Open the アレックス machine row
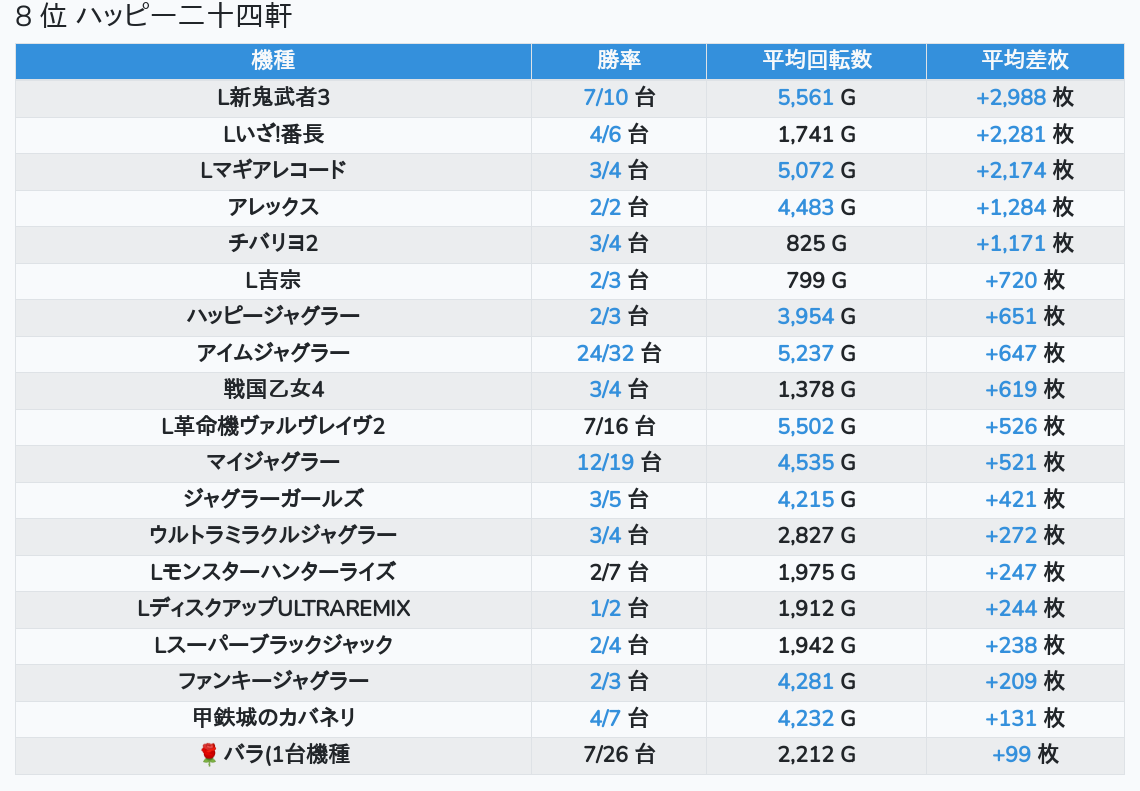This screenshot has width=1140, height=791. click(273, 207)
